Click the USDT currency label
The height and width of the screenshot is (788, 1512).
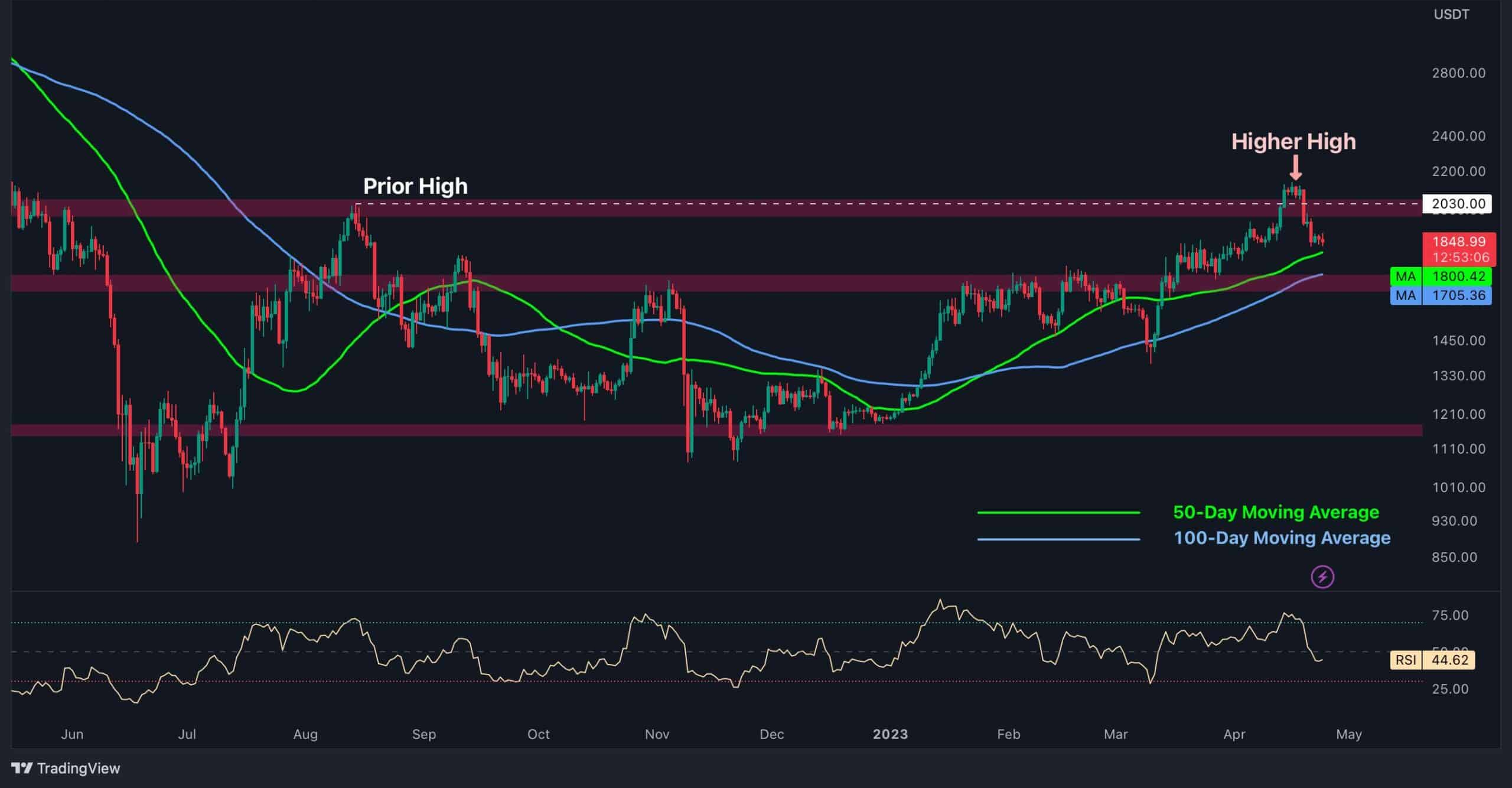click(1451, 14)
